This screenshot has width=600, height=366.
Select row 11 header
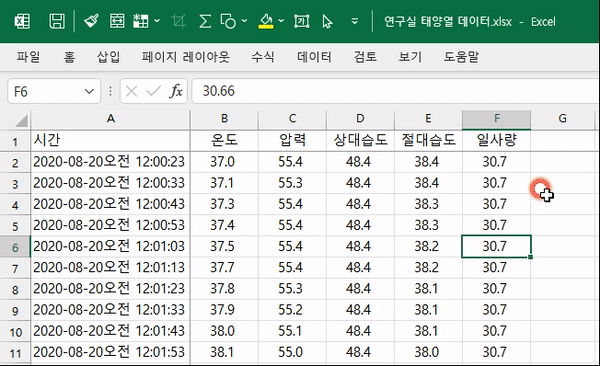15,353
